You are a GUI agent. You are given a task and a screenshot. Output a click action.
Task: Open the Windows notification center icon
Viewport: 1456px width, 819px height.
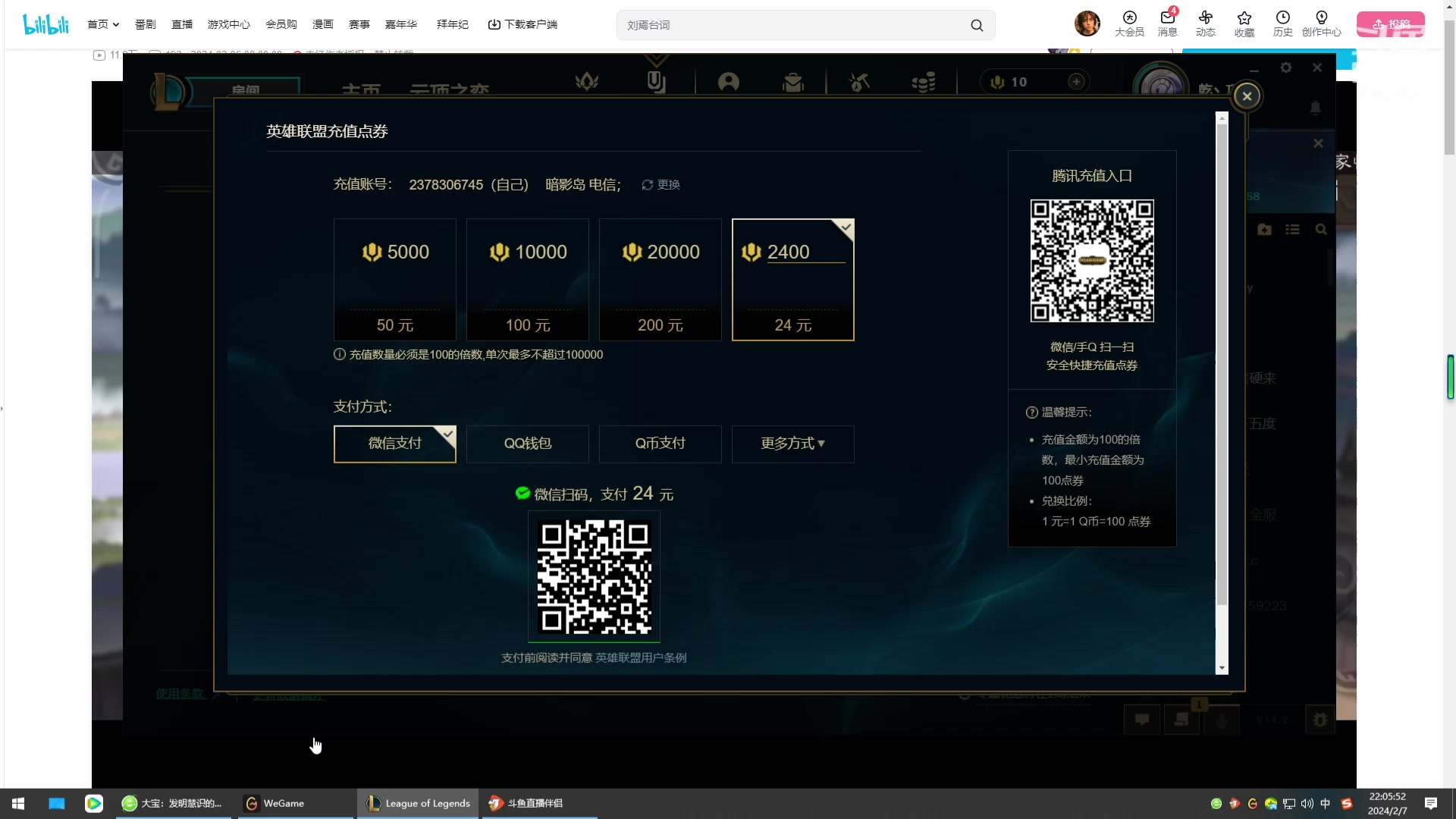[x=1431, y=804]
